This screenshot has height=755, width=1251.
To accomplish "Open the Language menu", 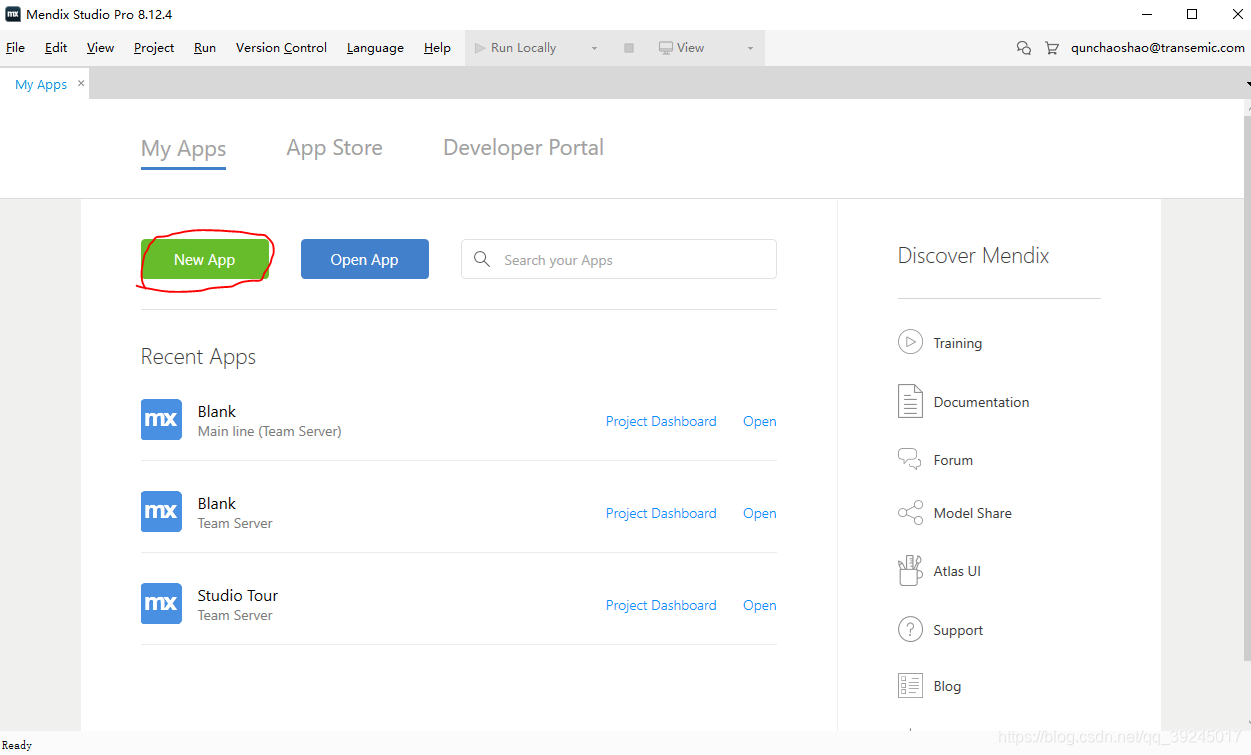I will pos(375,47).
